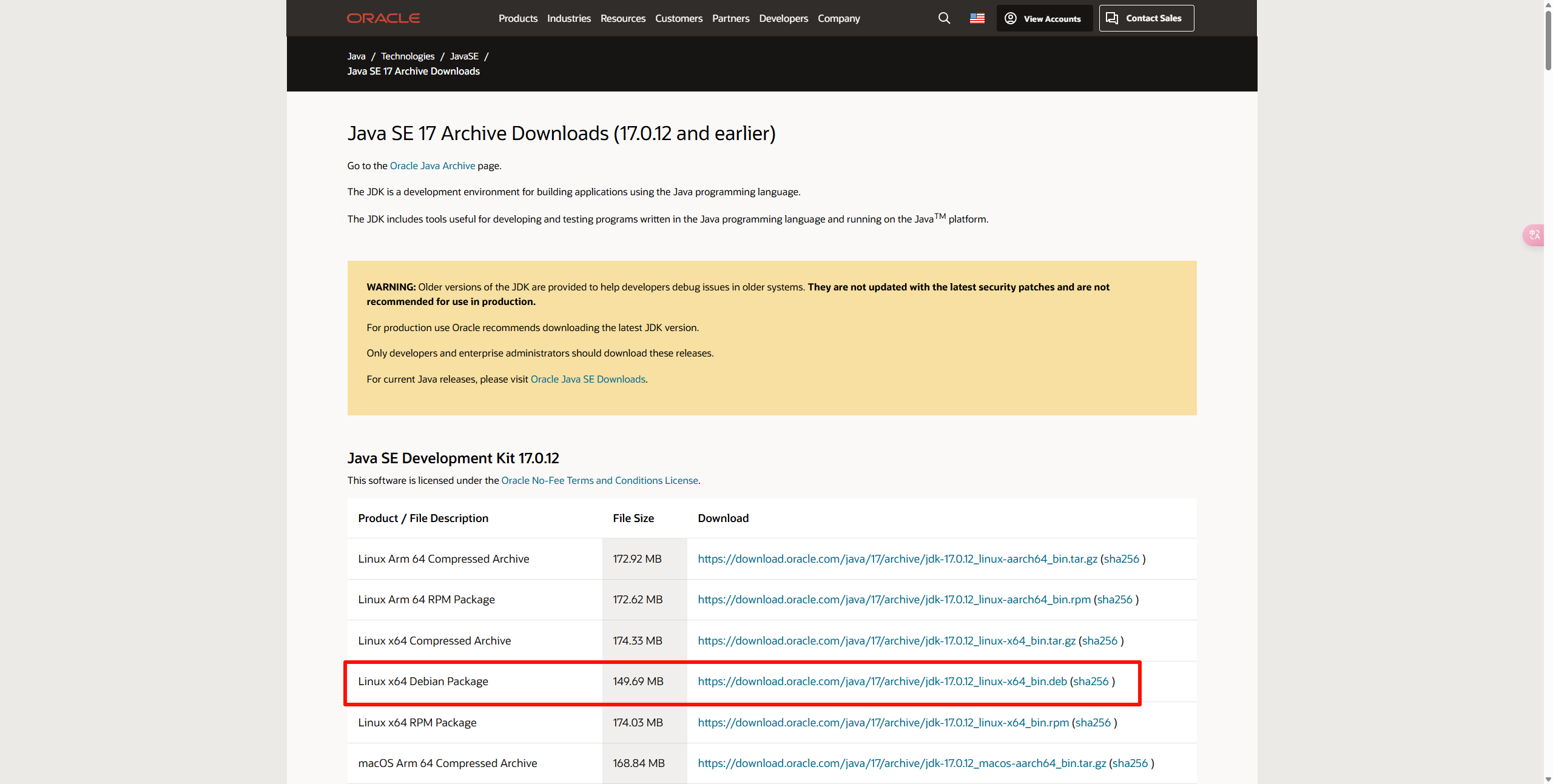Select 'Linux Arm 64 Compressed Archive' text
Viewport: 1553px width, 784px height.
pos(443,559)
